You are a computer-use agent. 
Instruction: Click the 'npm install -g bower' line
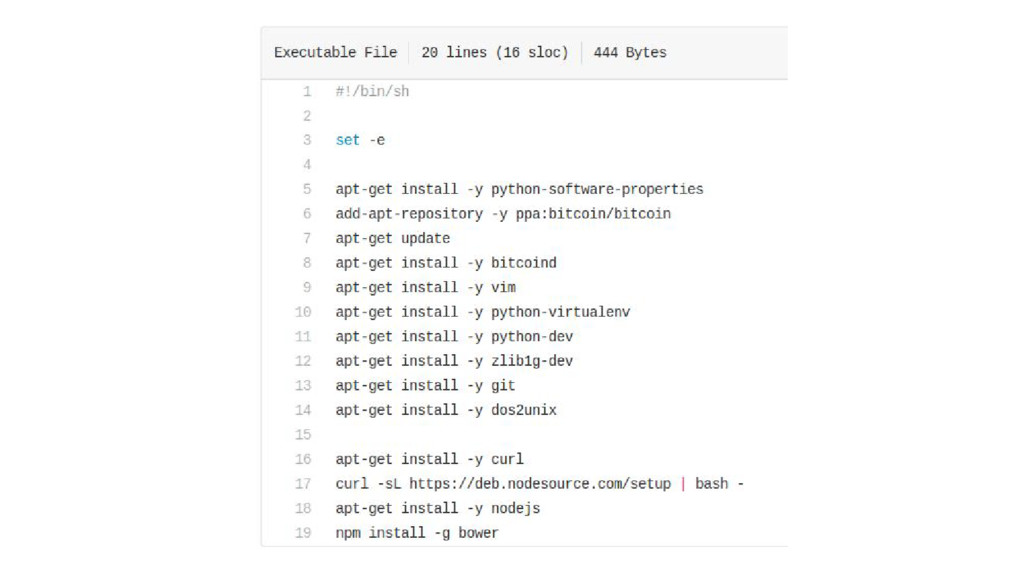[x=417, y=533]
